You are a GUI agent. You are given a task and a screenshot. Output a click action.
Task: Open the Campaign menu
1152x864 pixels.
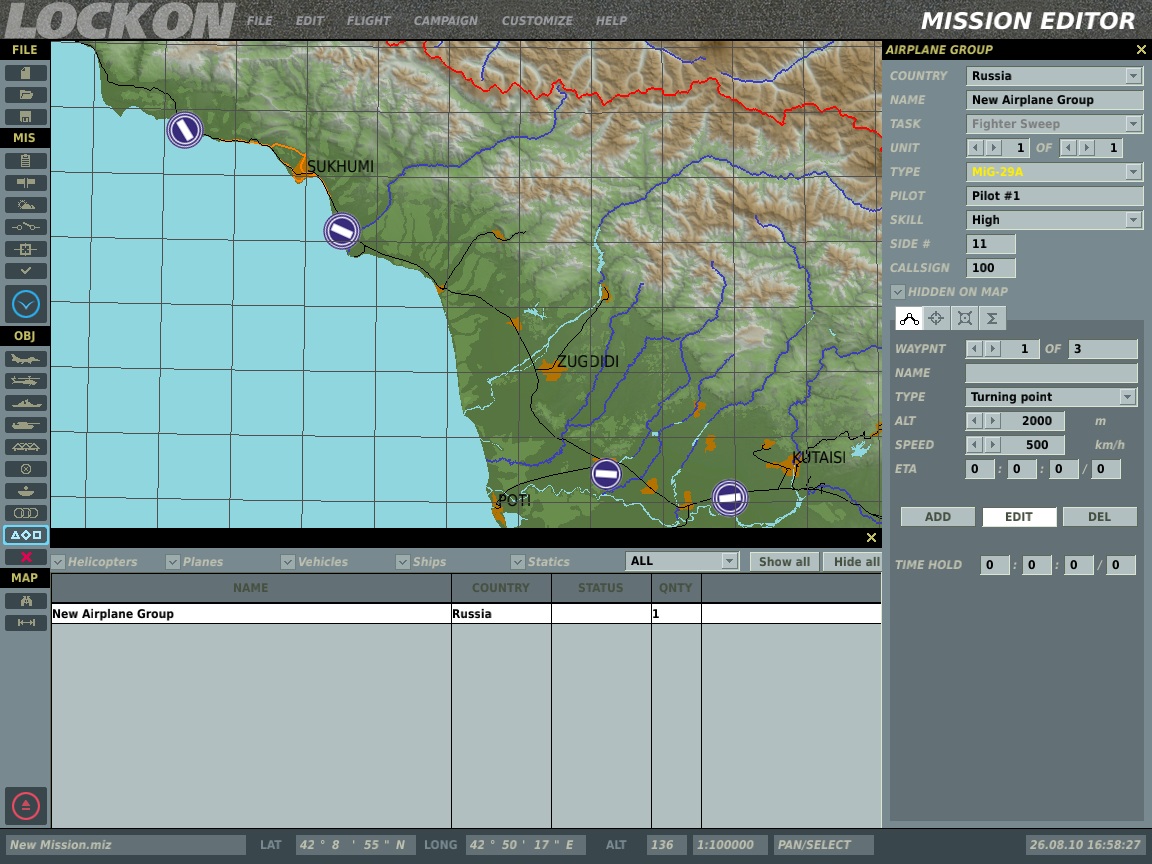[x=445, y=21]
